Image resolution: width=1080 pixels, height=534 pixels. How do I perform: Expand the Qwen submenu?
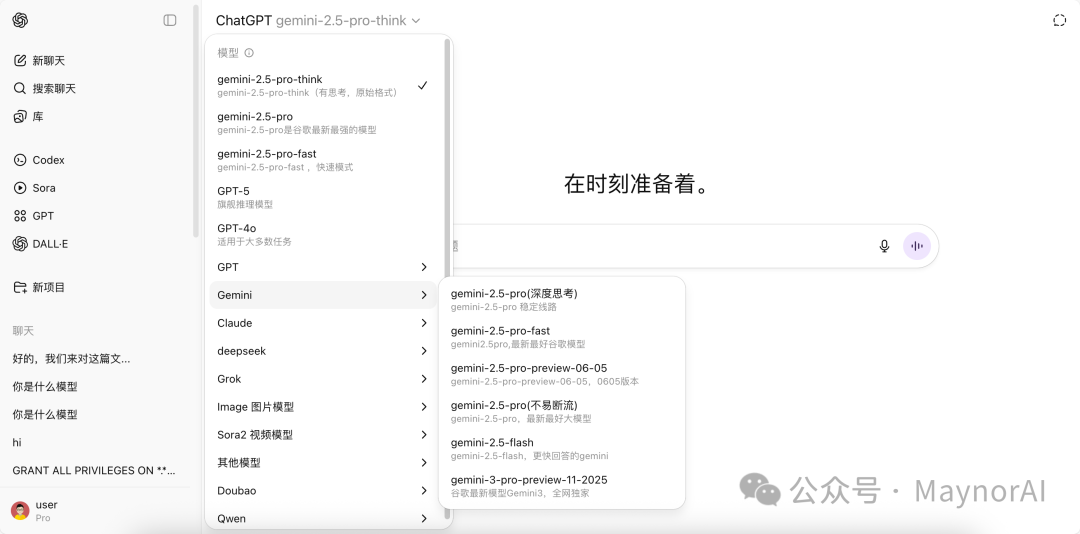(x=323, y=518)
